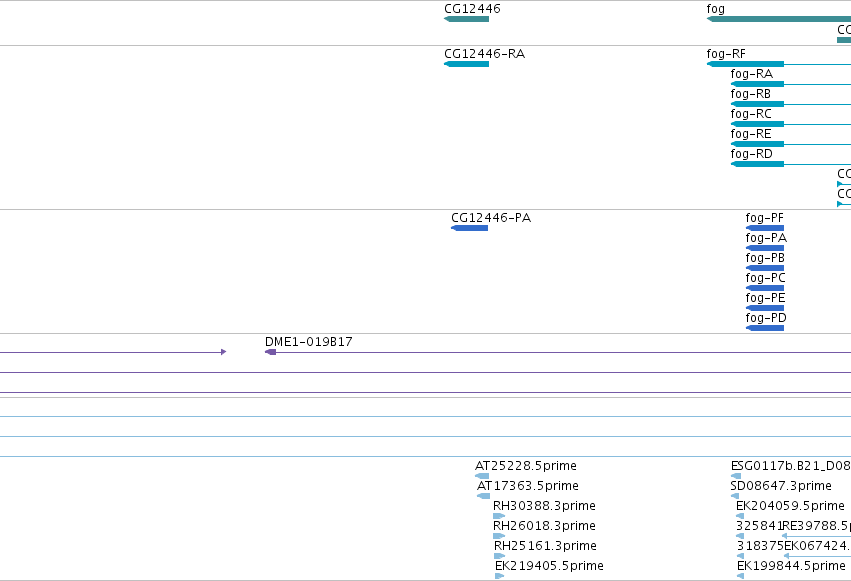This screenshot has width=851, height=581.
Task: Click the 325841 EST label
Action: (x=759, y=526)
